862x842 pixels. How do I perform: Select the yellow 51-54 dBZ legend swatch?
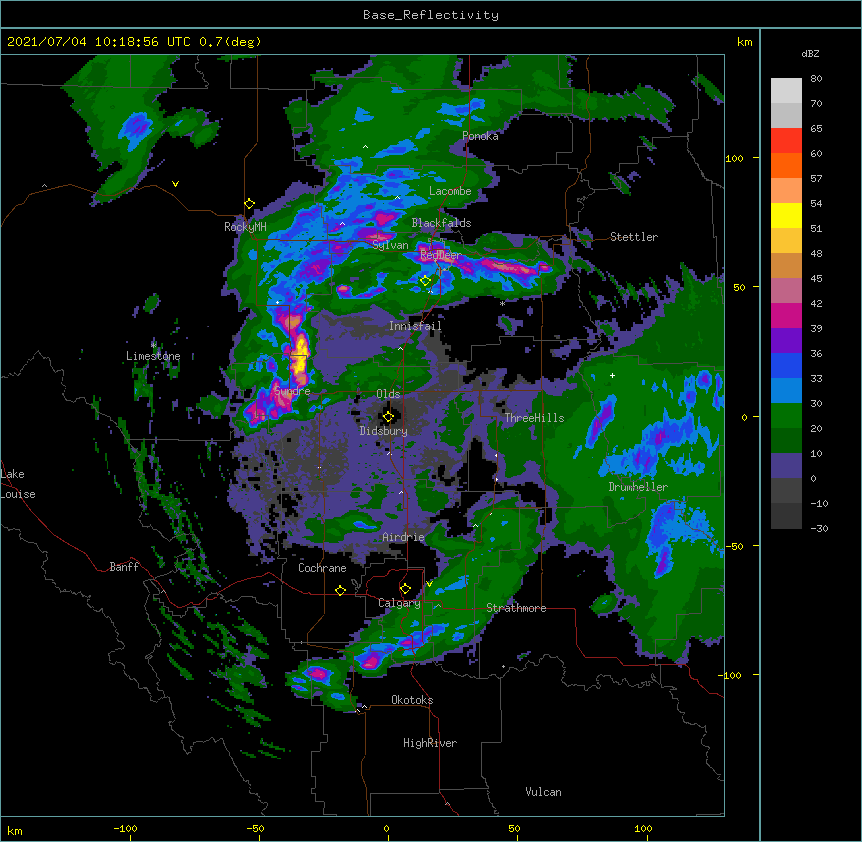tap(786, 215)
